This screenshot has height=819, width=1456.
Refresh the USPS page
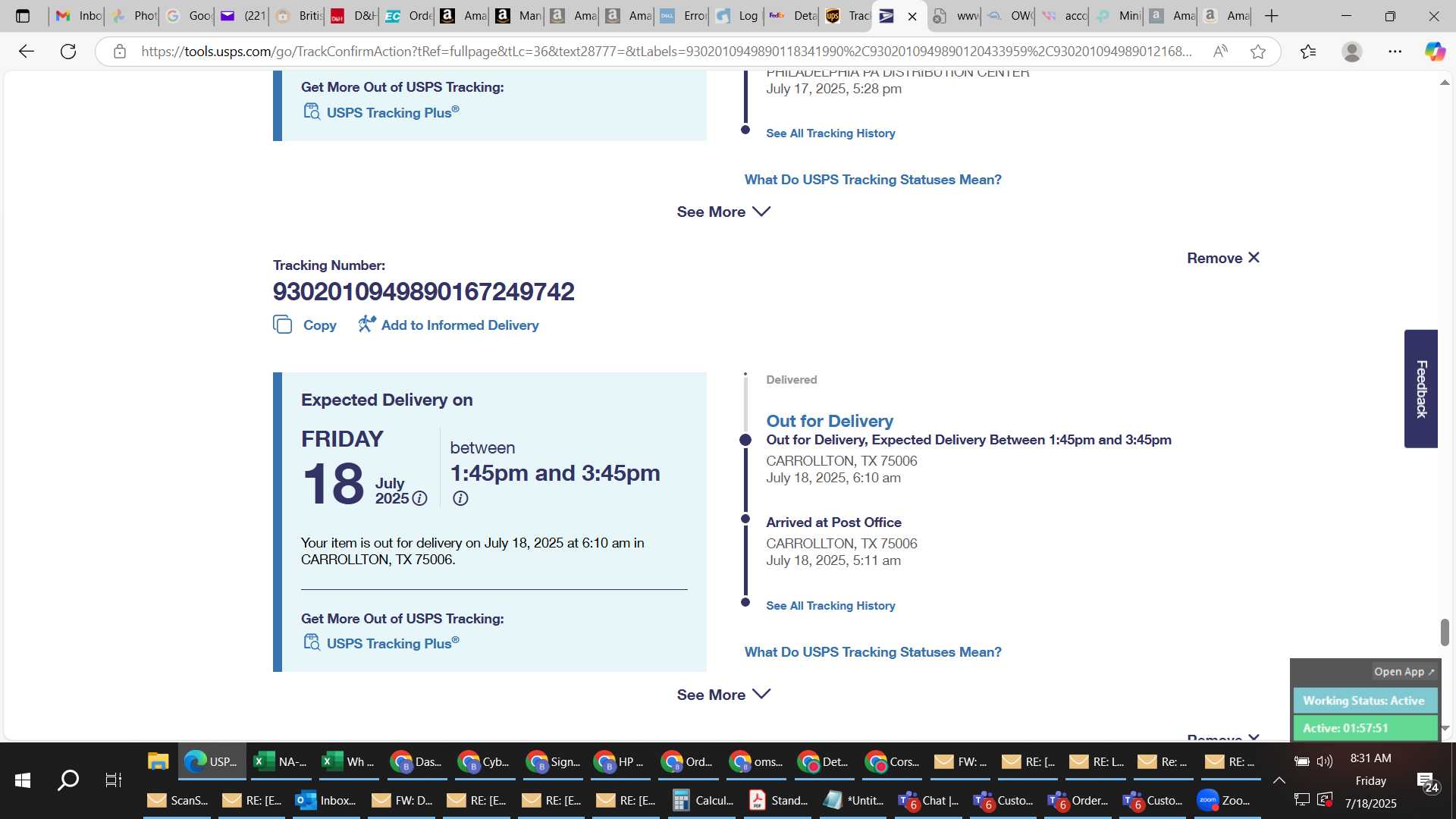68,52
